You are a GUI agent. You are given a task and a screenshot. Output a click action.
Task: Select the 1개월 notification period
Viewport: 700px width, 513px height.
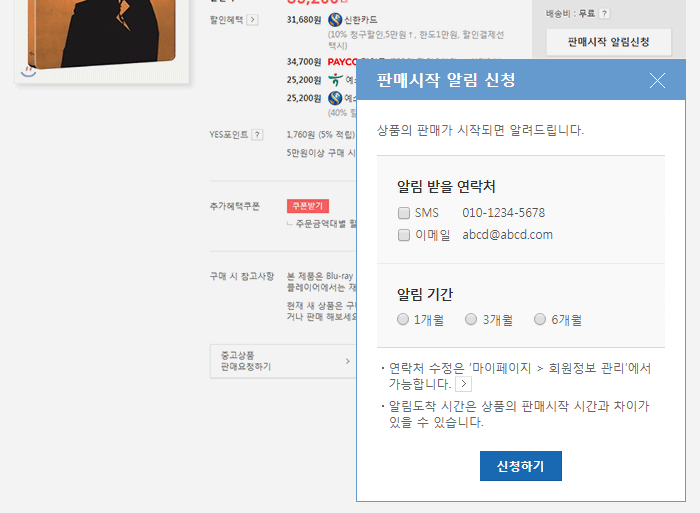point(403,319)
